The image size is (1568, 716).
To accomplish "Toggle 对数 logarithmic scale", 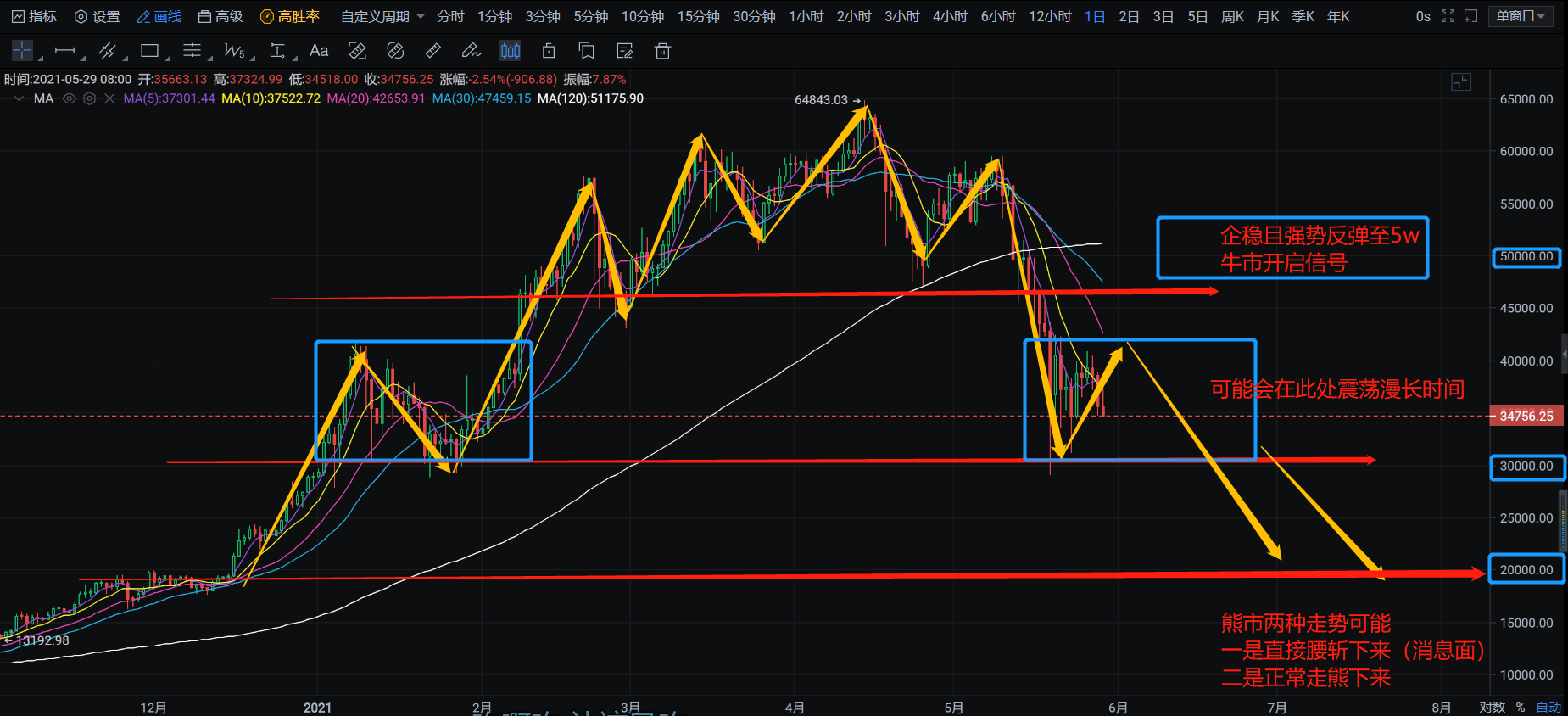I will tap(1492, 708).
